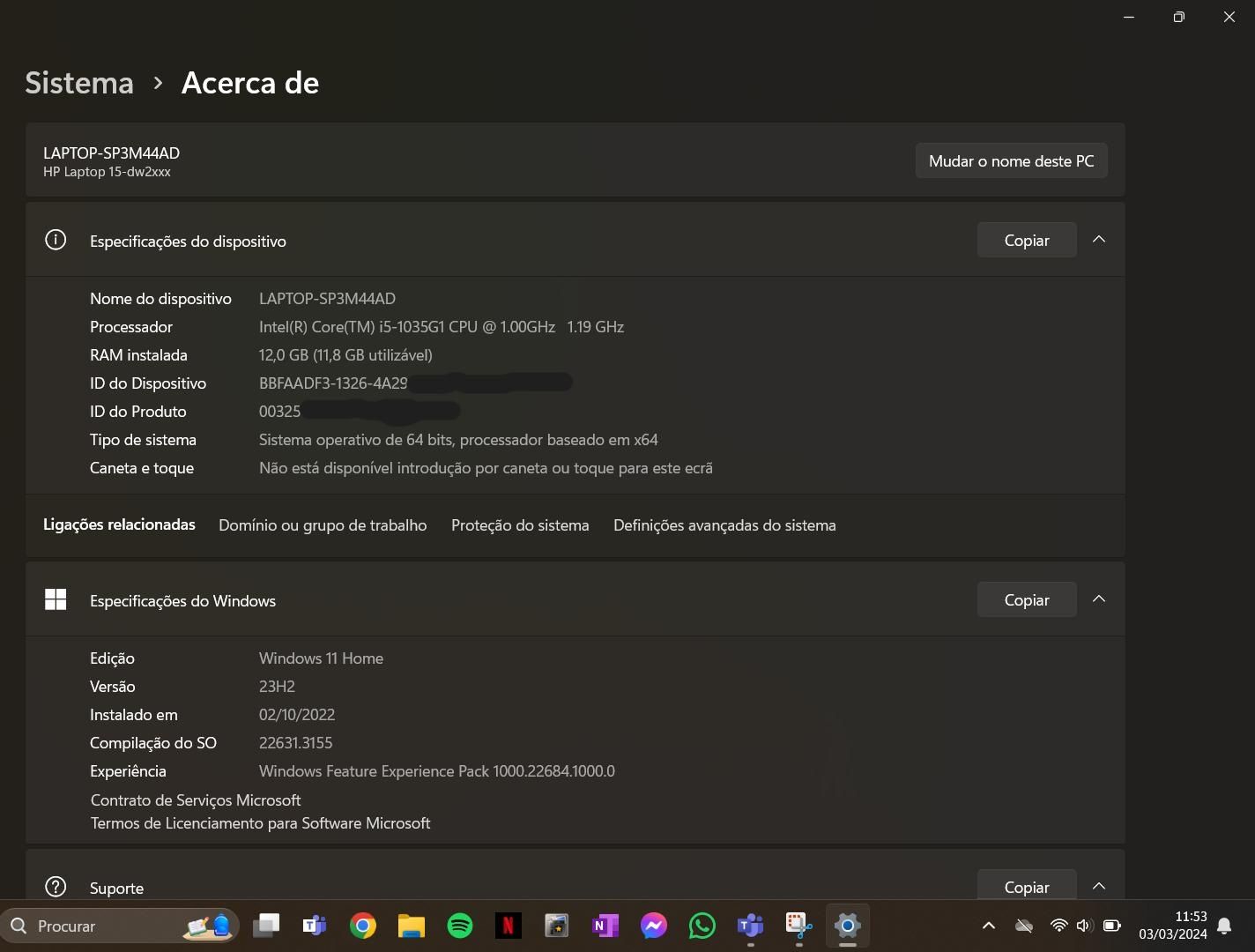Select Windows 11 Home edition text
This screenshot has width=1255, height=952.
(321, 658)
